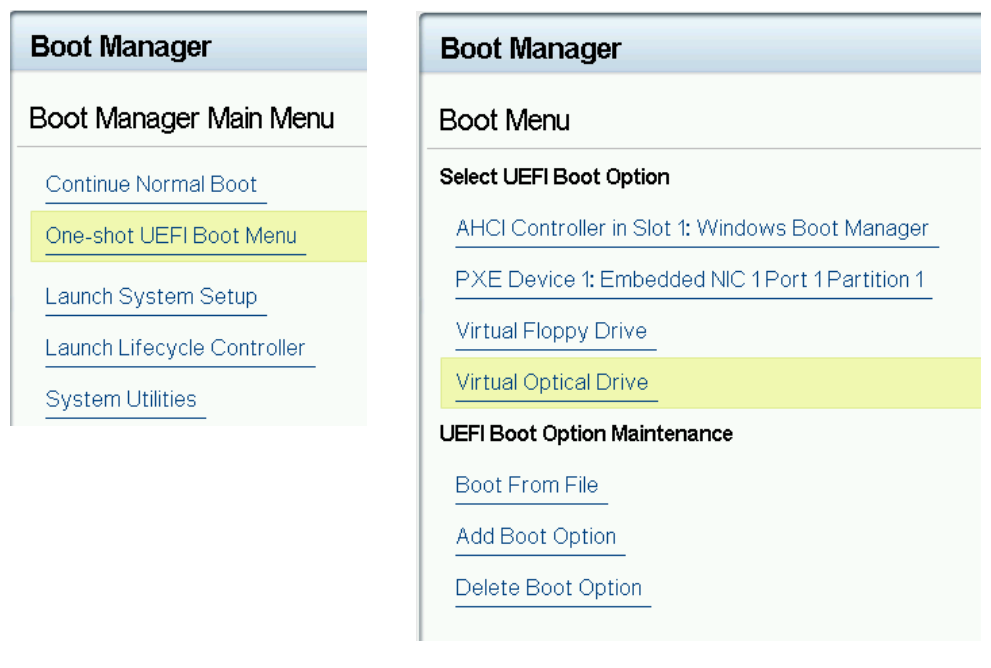991x668 pixels.
Task: Click the left Boot Manager title bar
Action: (x=120, y=46)
